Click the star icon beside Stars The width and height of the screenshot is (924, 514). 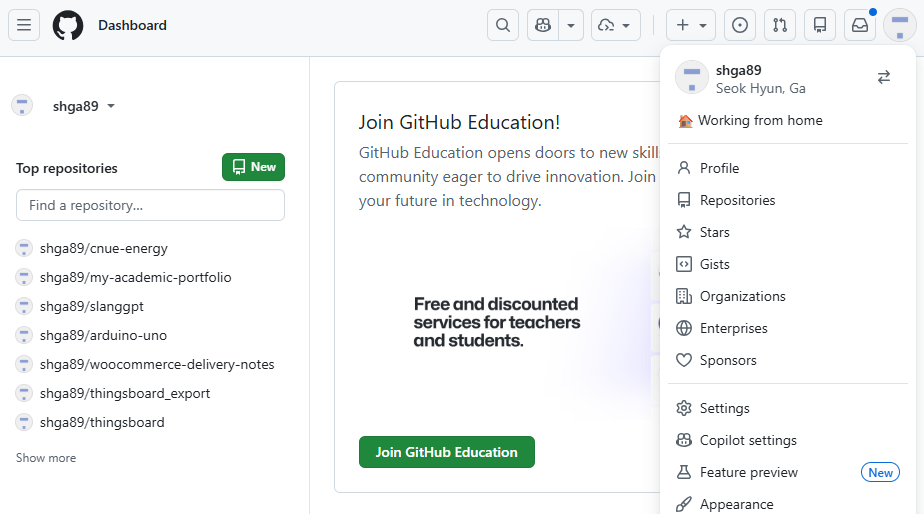(684, 232)
